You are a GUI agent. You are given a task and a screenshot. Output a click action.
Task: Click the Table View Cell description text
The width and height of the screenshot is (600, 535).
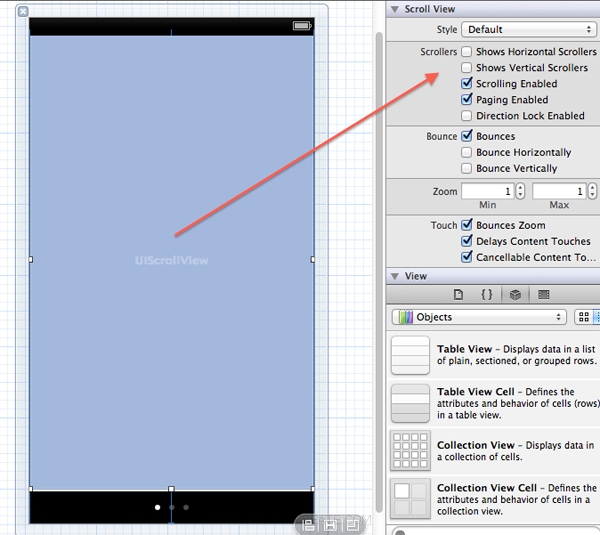tap(518, 403)
